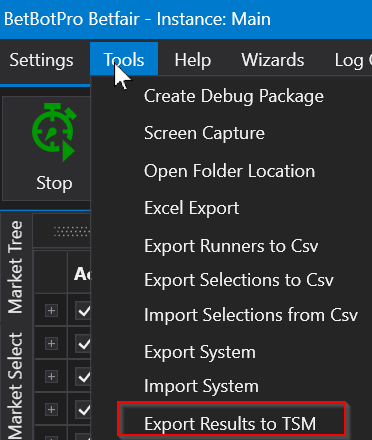Select Screen Capture from Tools menu
Image resolution: width=372 pixels, height=440 pixels.
pos(204,133)
